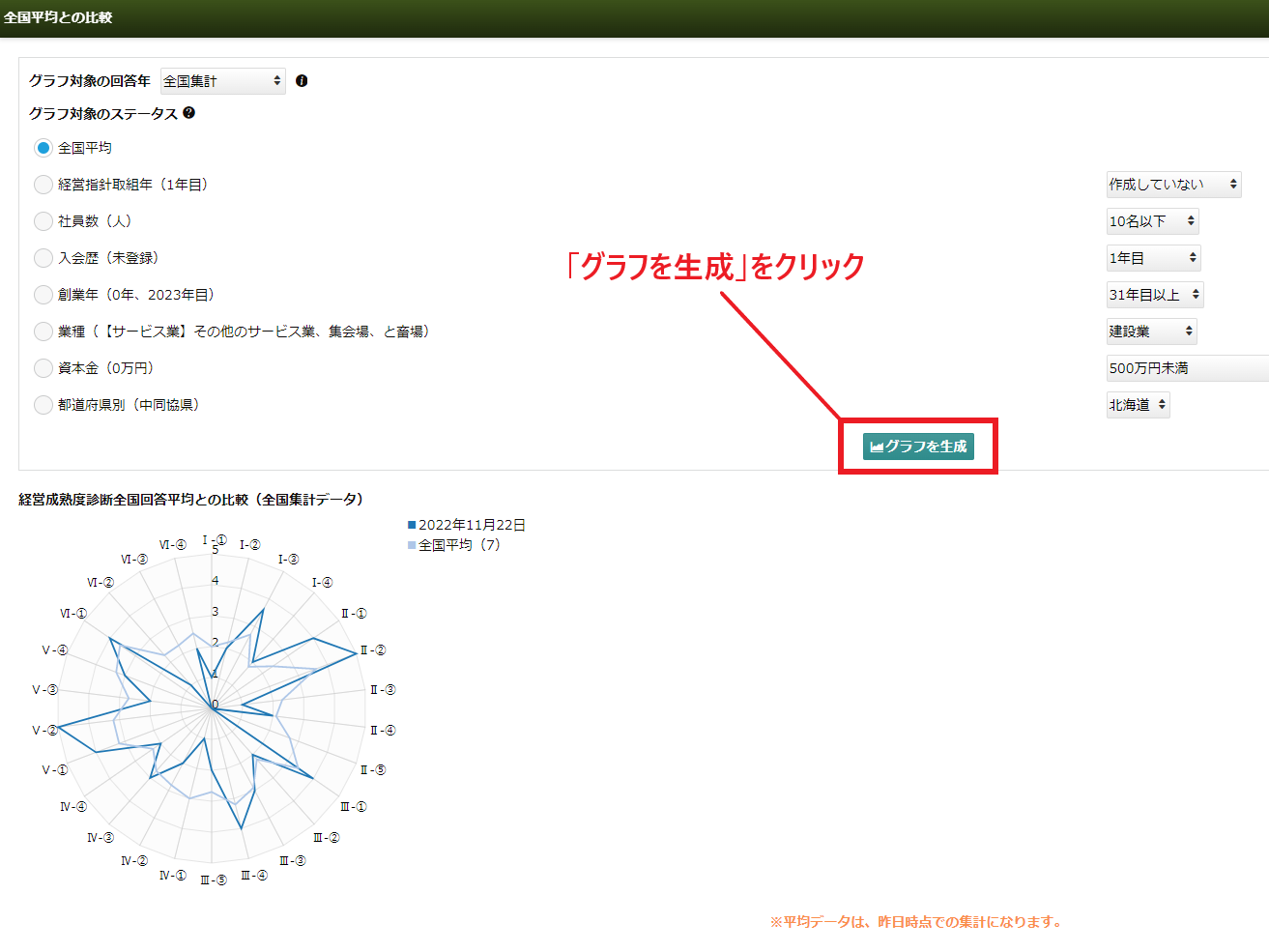The height and width of the screenshot is (952, 1269).
Task: Open the 建設業 industry dropdown
Action: [x=1150, y=332]
